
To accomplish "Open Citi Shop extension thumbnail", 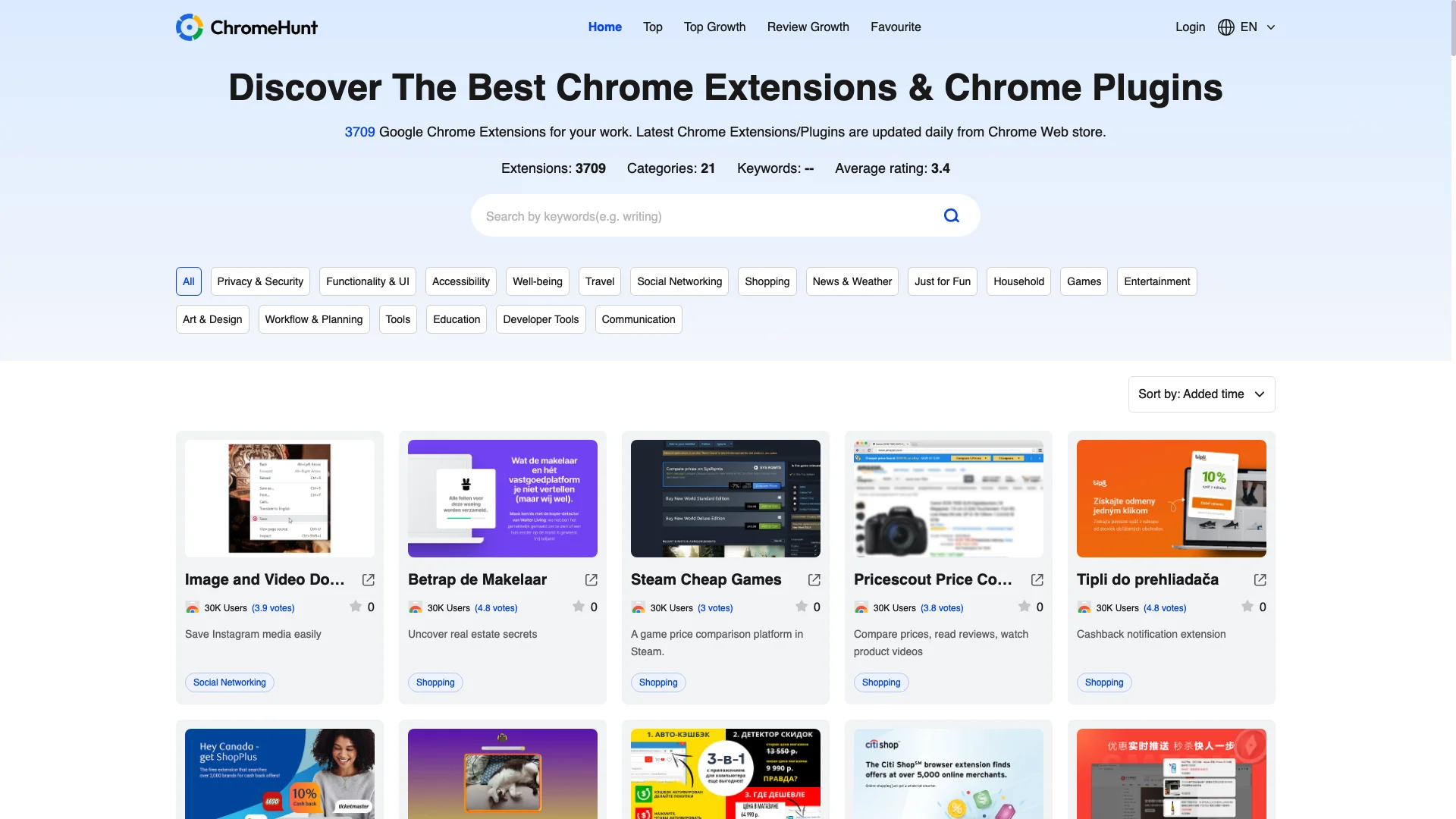I will click(949, 773).
